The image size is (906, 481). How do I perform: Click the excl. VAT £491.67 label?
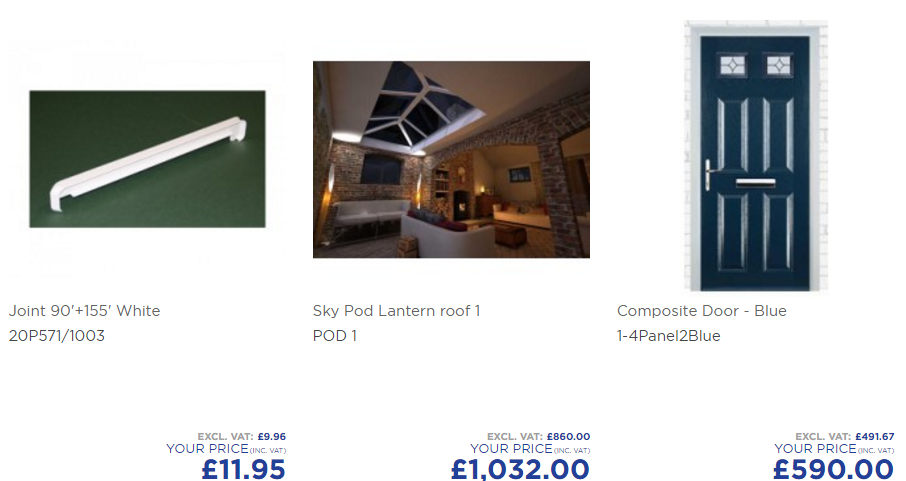pos(845,436)
